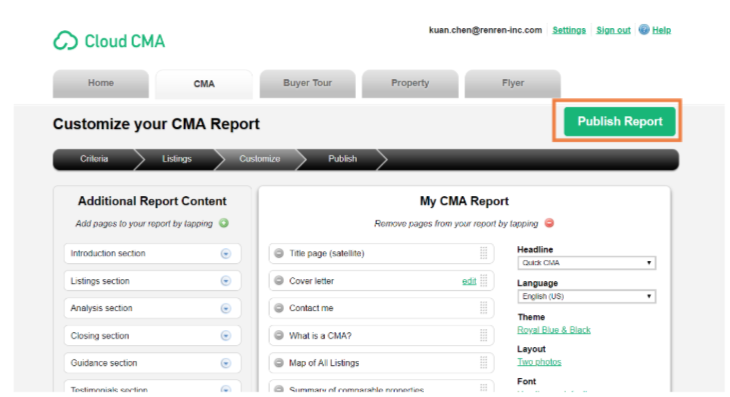Go to the Customize step
730x397 pixels.
[x=260, y=159]
